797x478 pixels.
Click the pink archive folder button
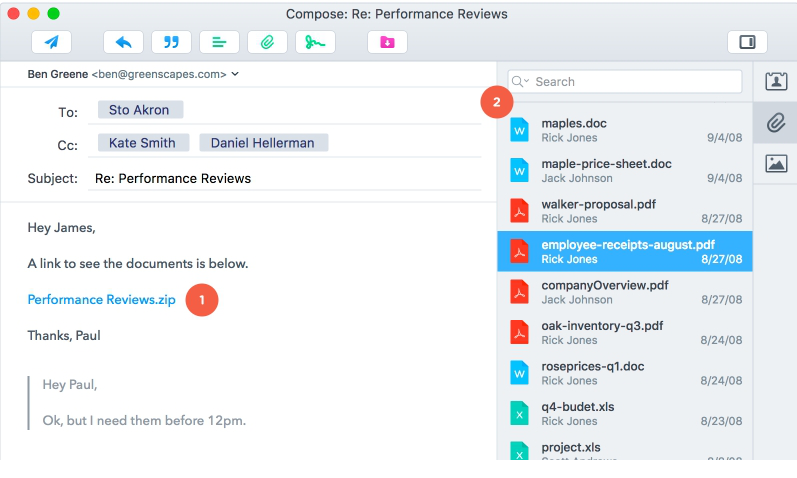click(387, 42)
